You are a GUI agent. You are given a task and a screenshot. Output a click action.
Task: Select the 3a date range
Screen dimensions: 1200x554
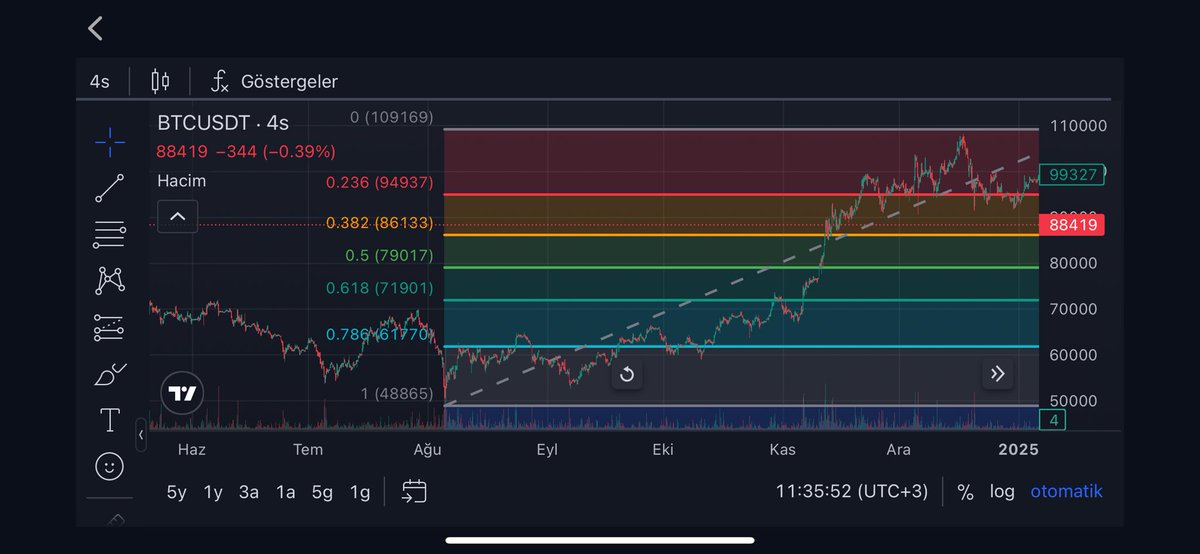[x=249, y=492]
